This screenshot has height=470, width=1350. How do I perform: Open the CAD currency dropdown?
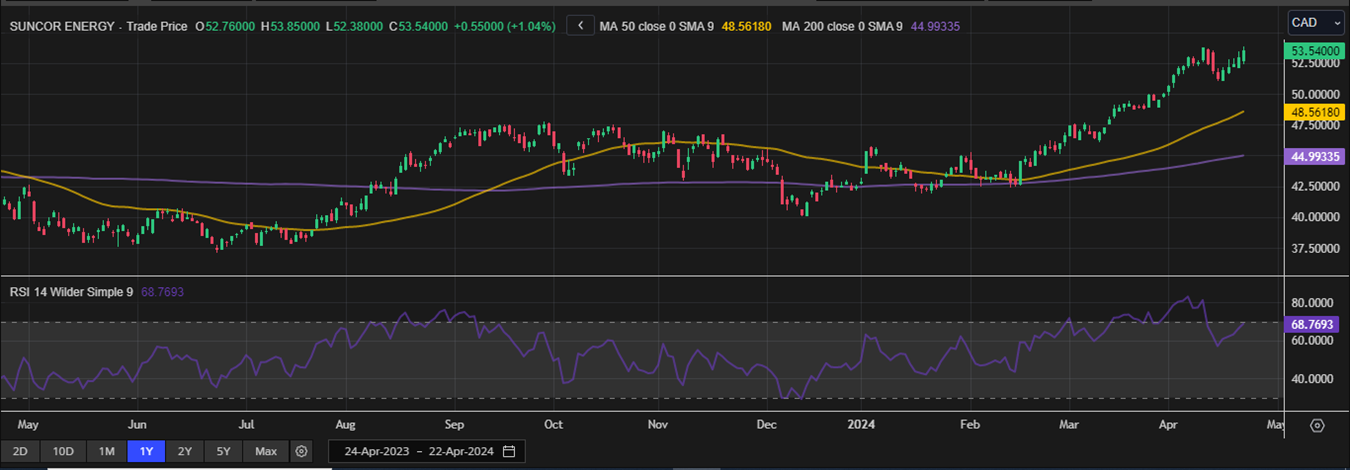click(x=1316, y=22)
